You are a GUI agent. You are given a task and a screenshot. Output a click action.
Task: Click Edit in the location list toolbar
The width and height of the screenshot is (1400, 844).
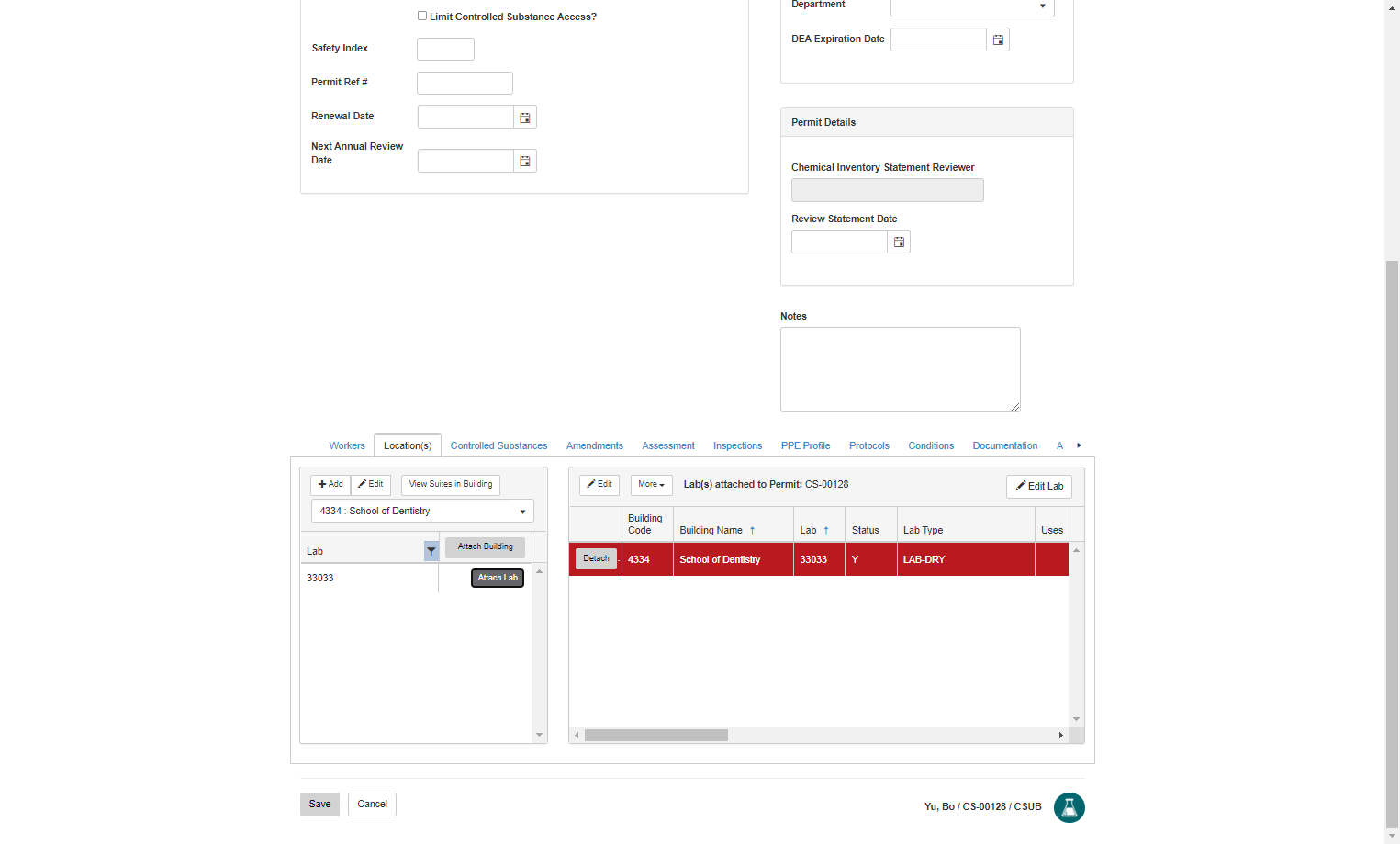(371, 485)
